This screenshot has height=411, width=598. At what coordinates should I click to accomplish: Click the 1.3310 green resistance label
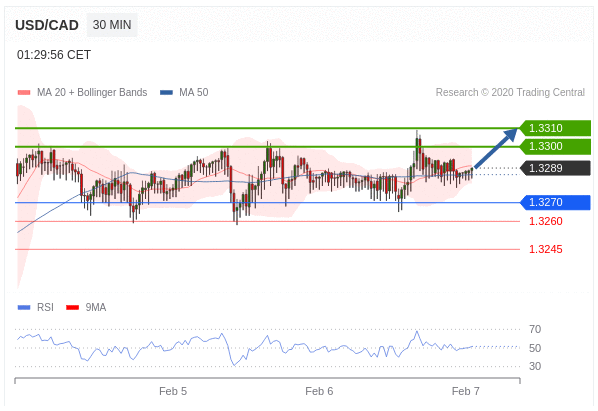pos(555,128)
